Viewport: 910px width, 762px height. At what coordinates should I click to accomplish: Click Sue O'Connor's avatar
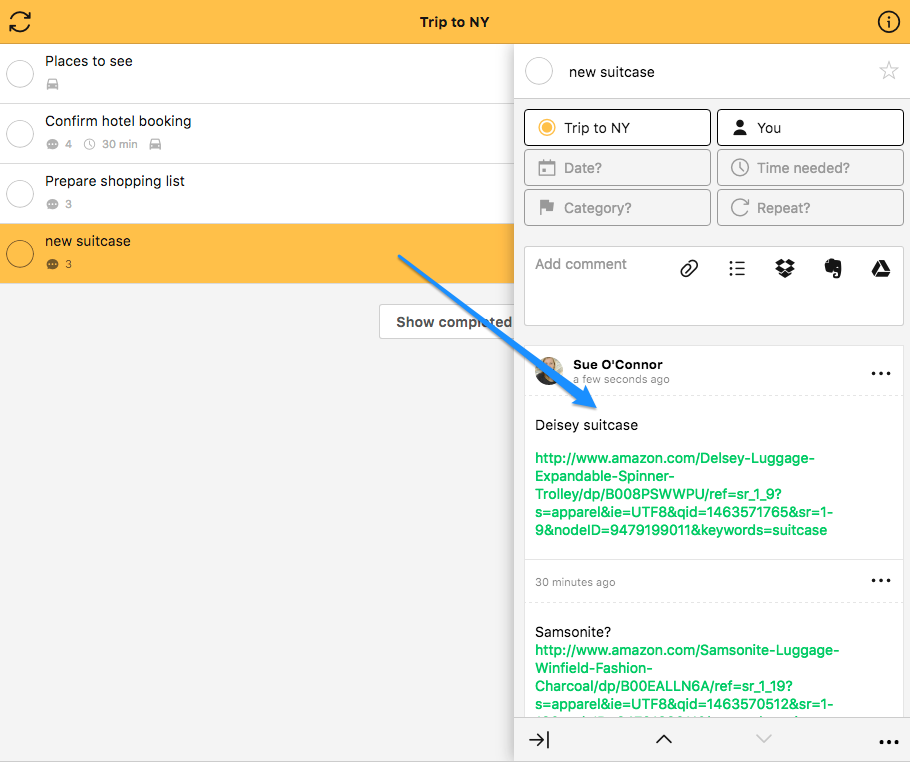tap(548, 371)
